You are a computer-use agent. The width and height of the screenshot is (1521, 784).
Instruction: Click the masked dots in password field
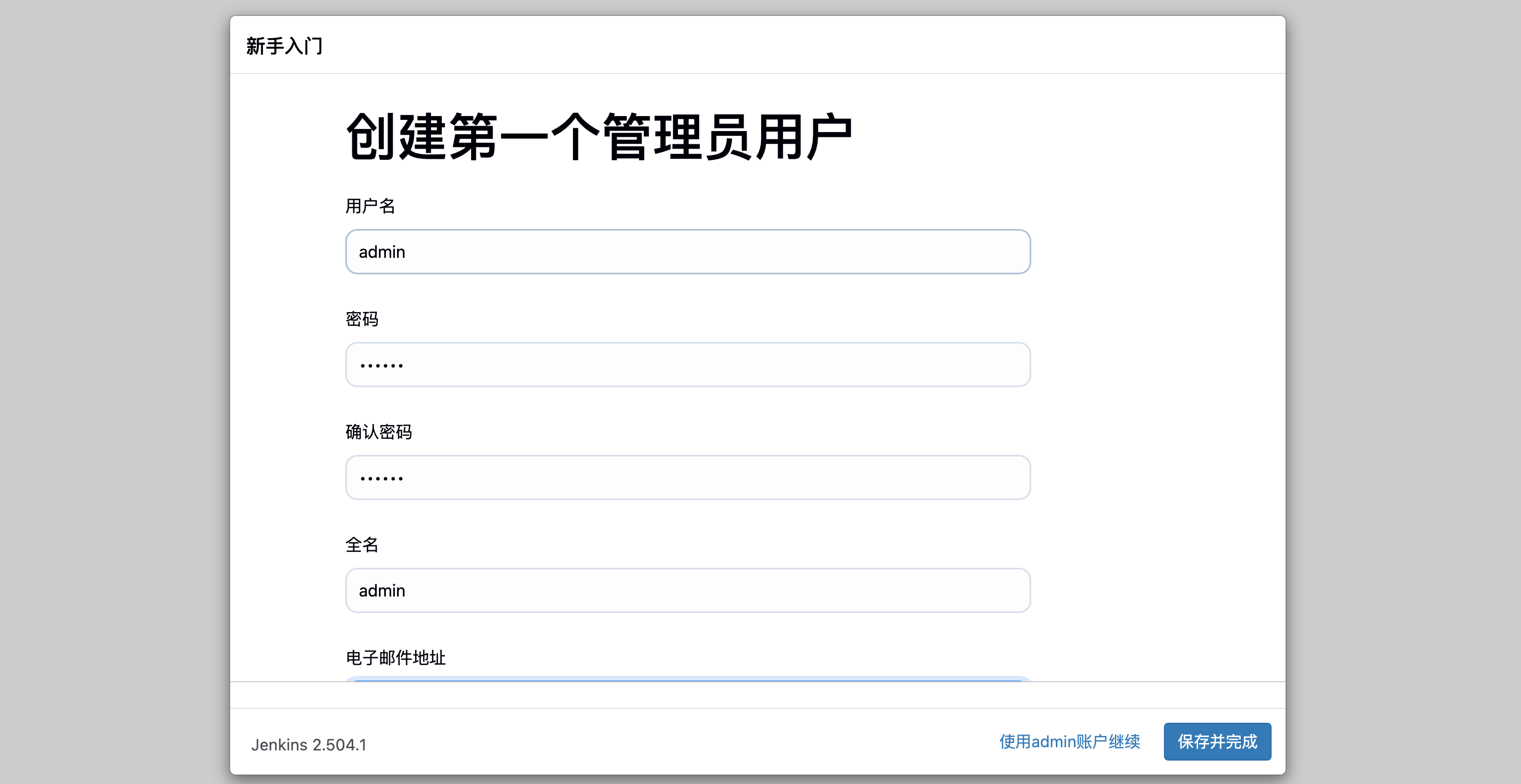[x=382, y=366]
